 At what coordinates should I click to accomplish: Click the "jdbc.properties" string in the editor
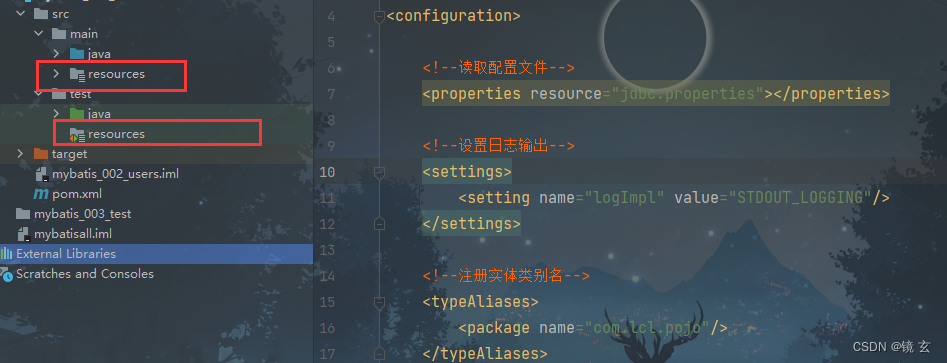point(688,94)
